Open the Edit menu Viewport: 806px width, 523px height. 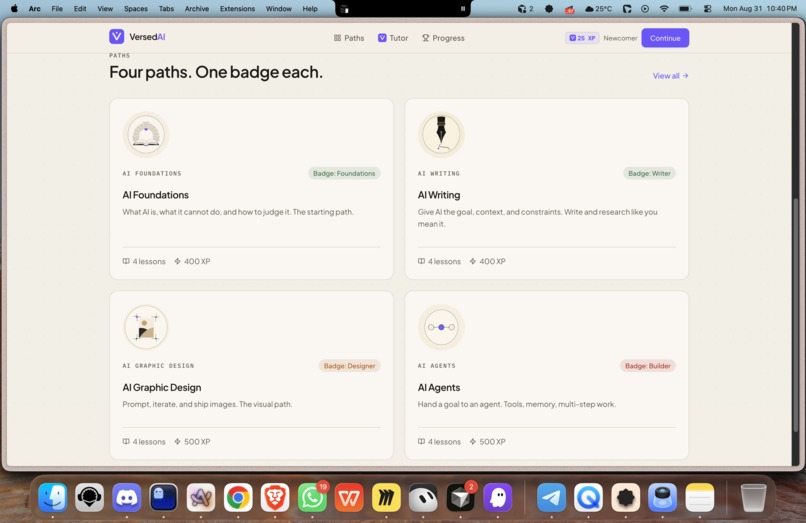pos(80,9)
